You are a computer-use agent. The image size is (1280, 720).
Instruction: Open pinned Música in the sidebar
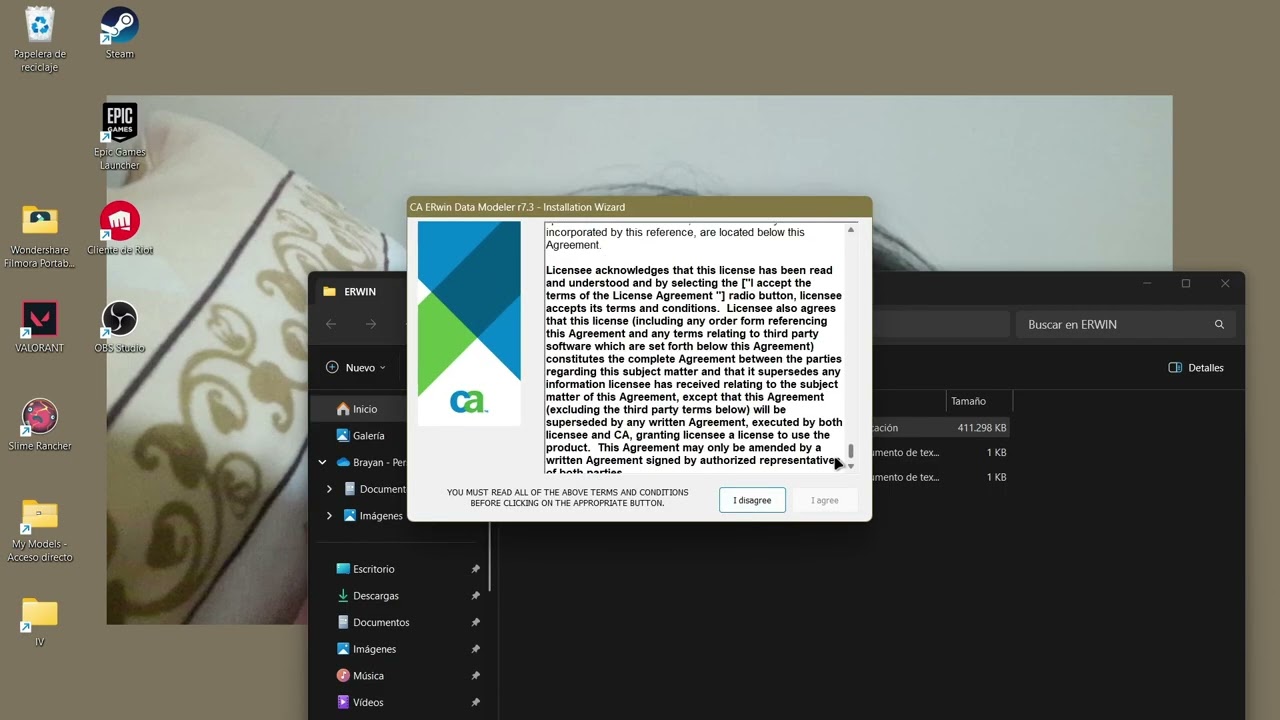click(x=360, y=675)
